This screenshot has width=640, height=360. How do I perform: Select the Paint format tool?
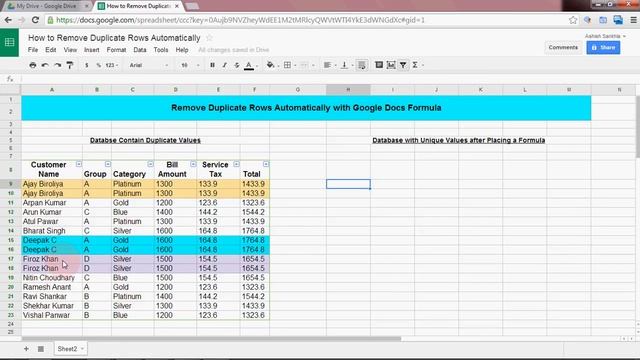click(70, 65)
